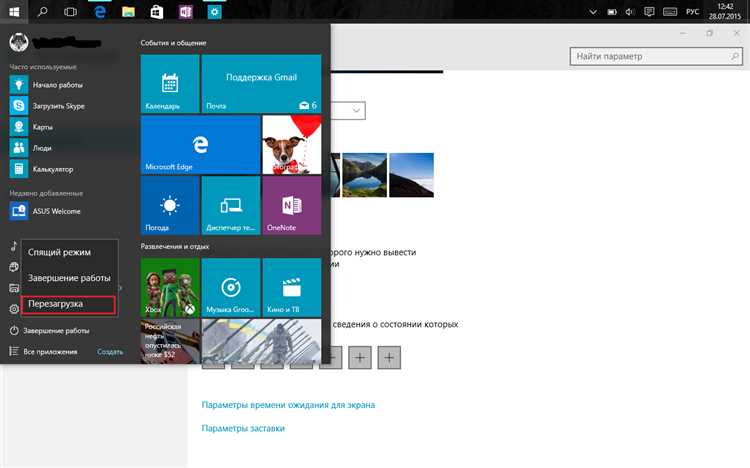Select the mountain lake wallpaper thumbnail

[x=364, y=175]
